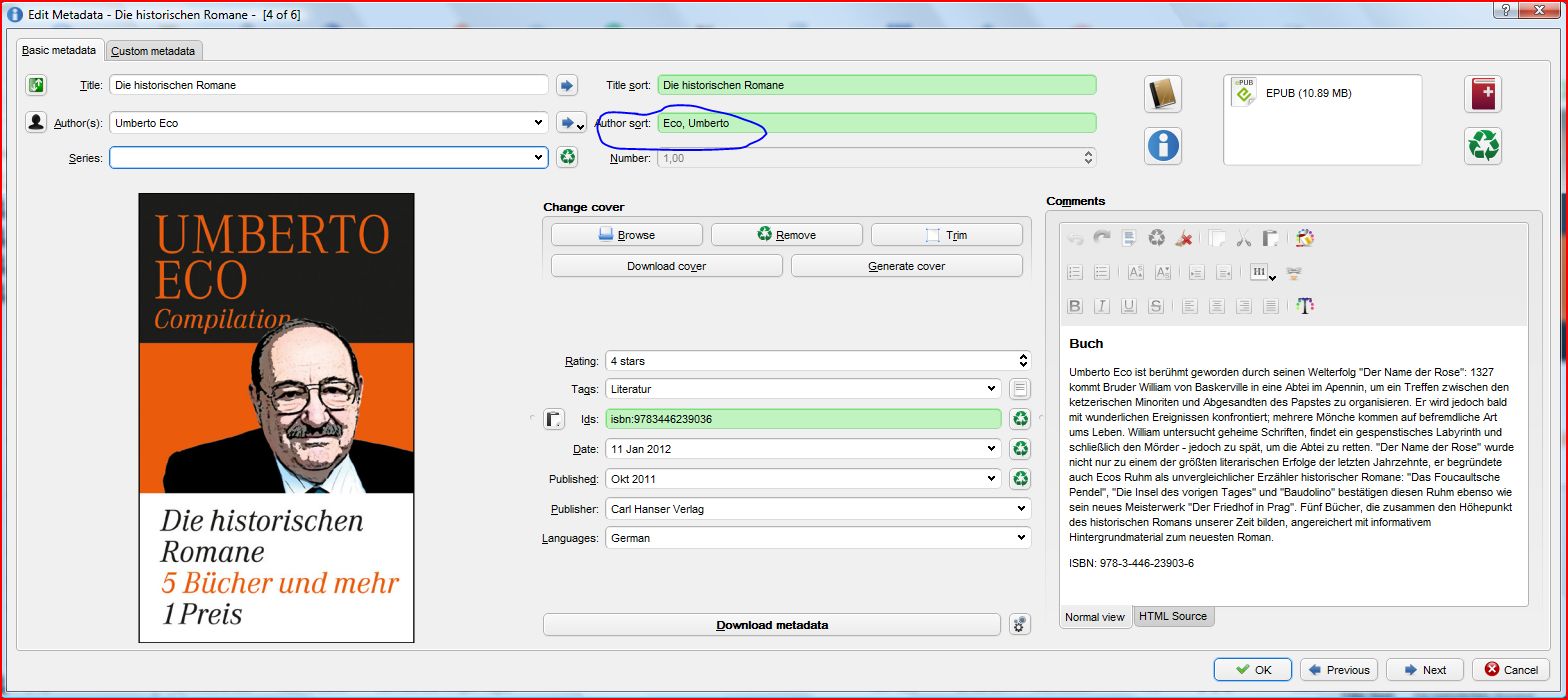Screen dimensions: 1568x700
Task: Open the text color T icon
Action: coord(1305,305)
